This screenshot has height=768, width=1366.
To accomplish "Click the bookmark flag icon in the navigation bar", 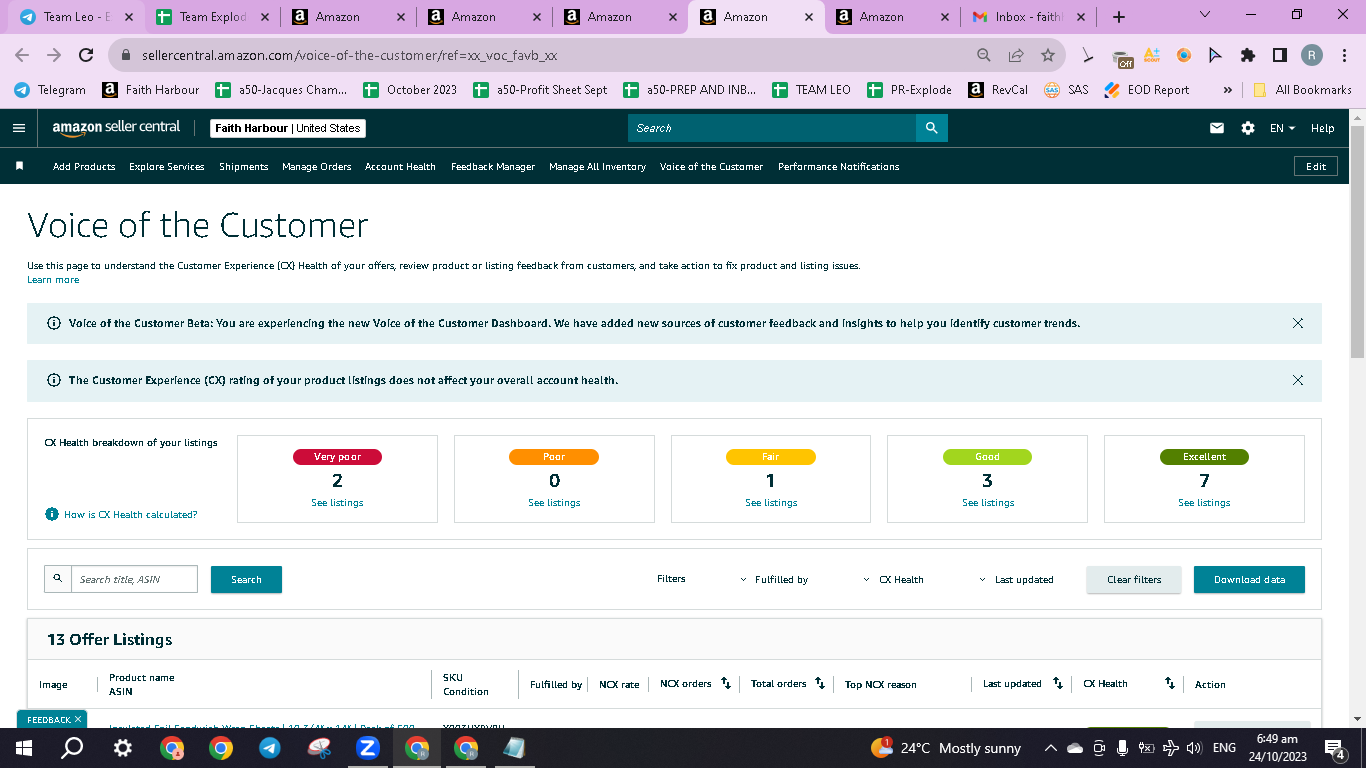I will (19, 166).
